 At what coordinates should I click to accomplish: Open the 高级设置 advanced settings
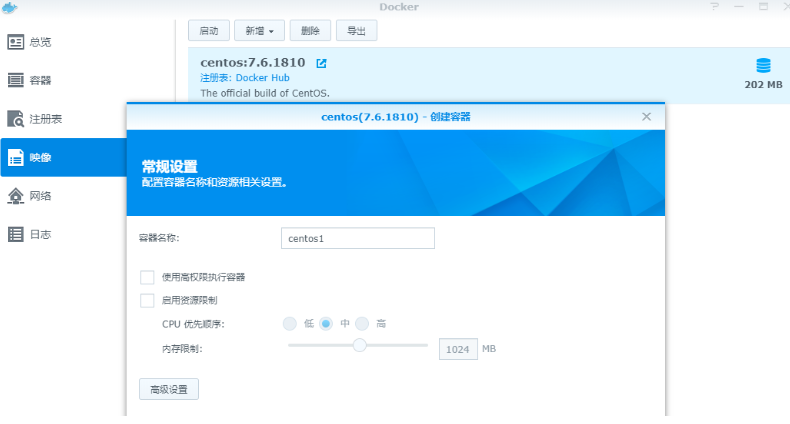click(169, 389)
